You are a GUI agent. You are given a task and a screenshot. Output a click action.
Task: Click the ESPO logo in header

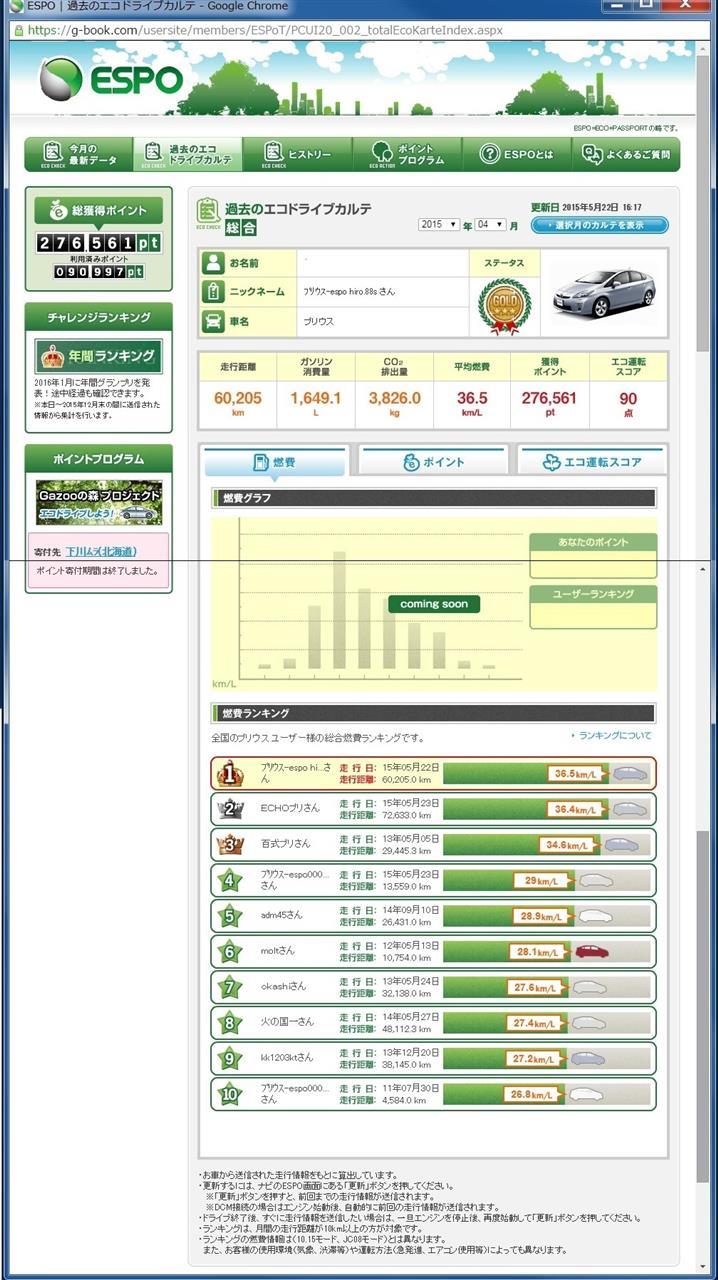click(112, 80)
